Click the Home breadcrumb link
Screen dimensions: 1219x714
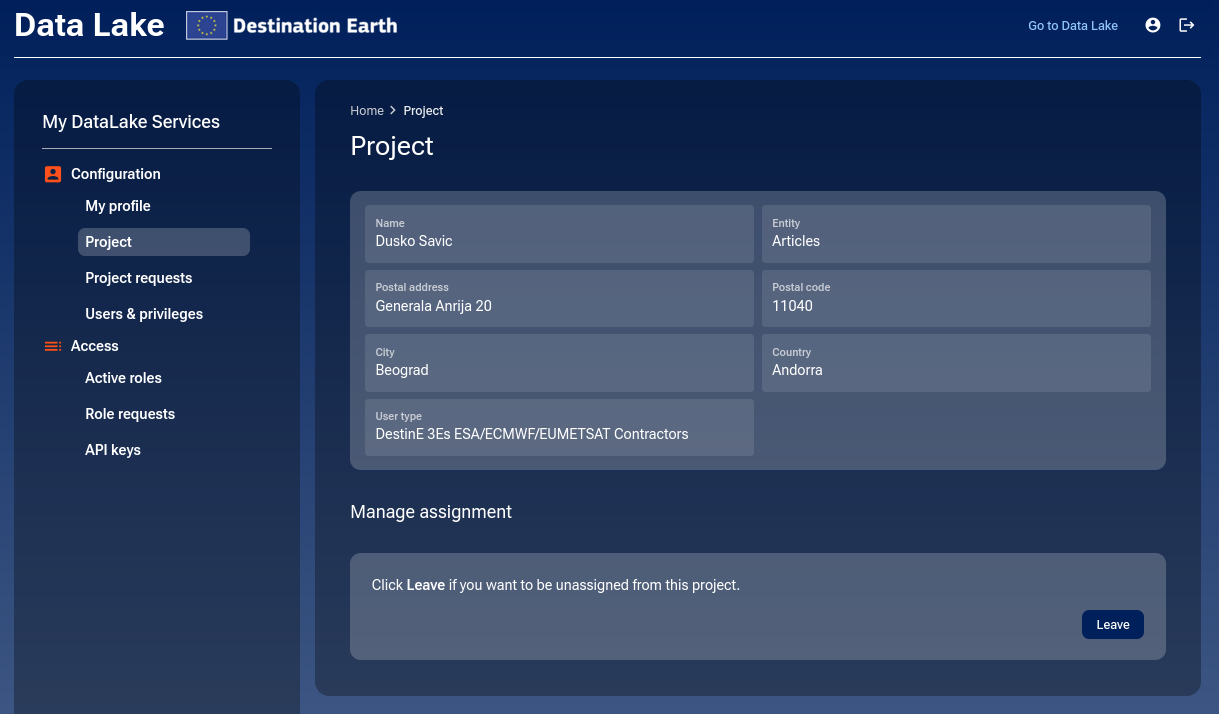click(x=367, y=110)
